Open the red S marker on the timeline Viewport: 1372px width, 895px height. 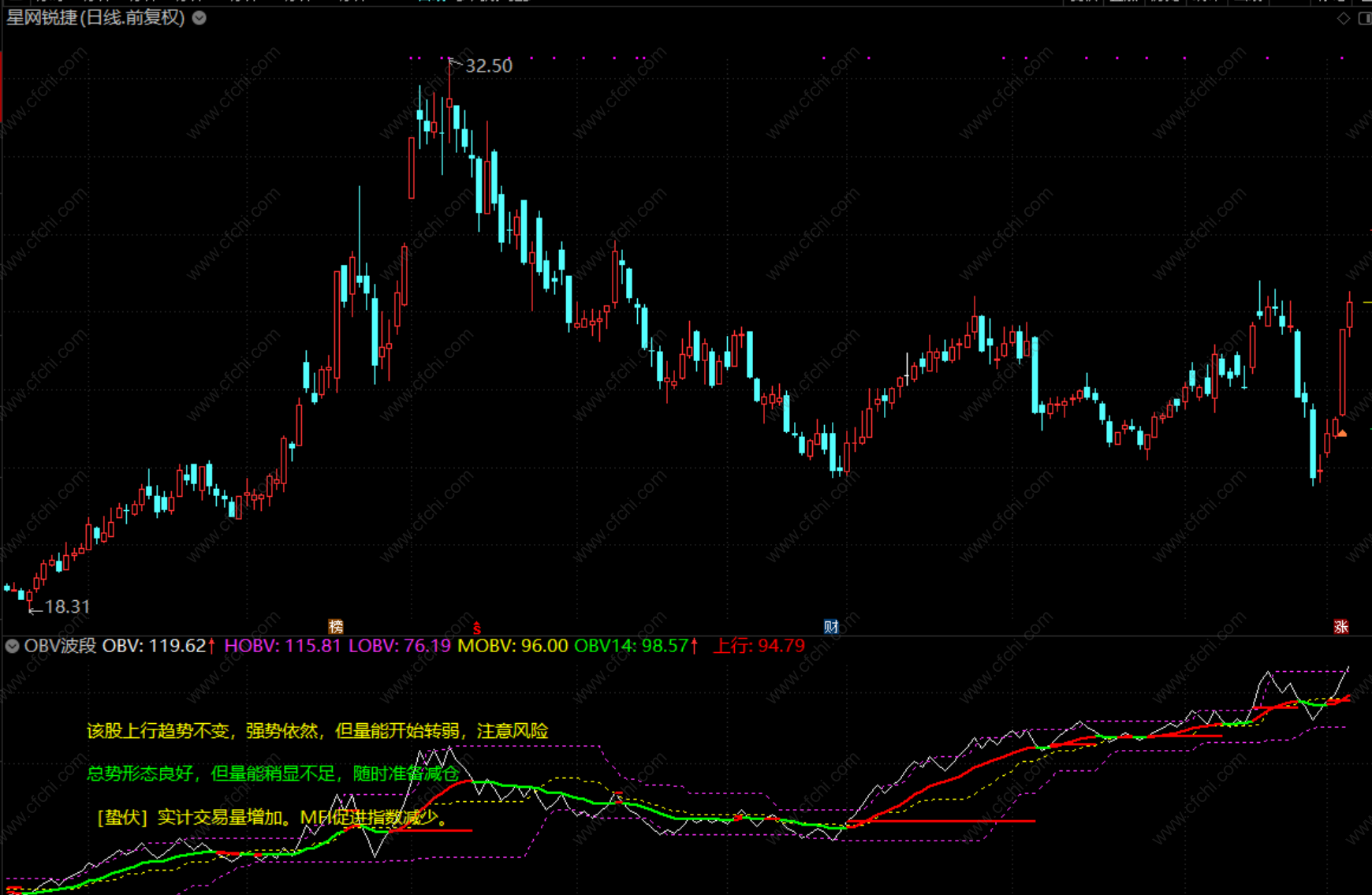(x=476, y=628)
